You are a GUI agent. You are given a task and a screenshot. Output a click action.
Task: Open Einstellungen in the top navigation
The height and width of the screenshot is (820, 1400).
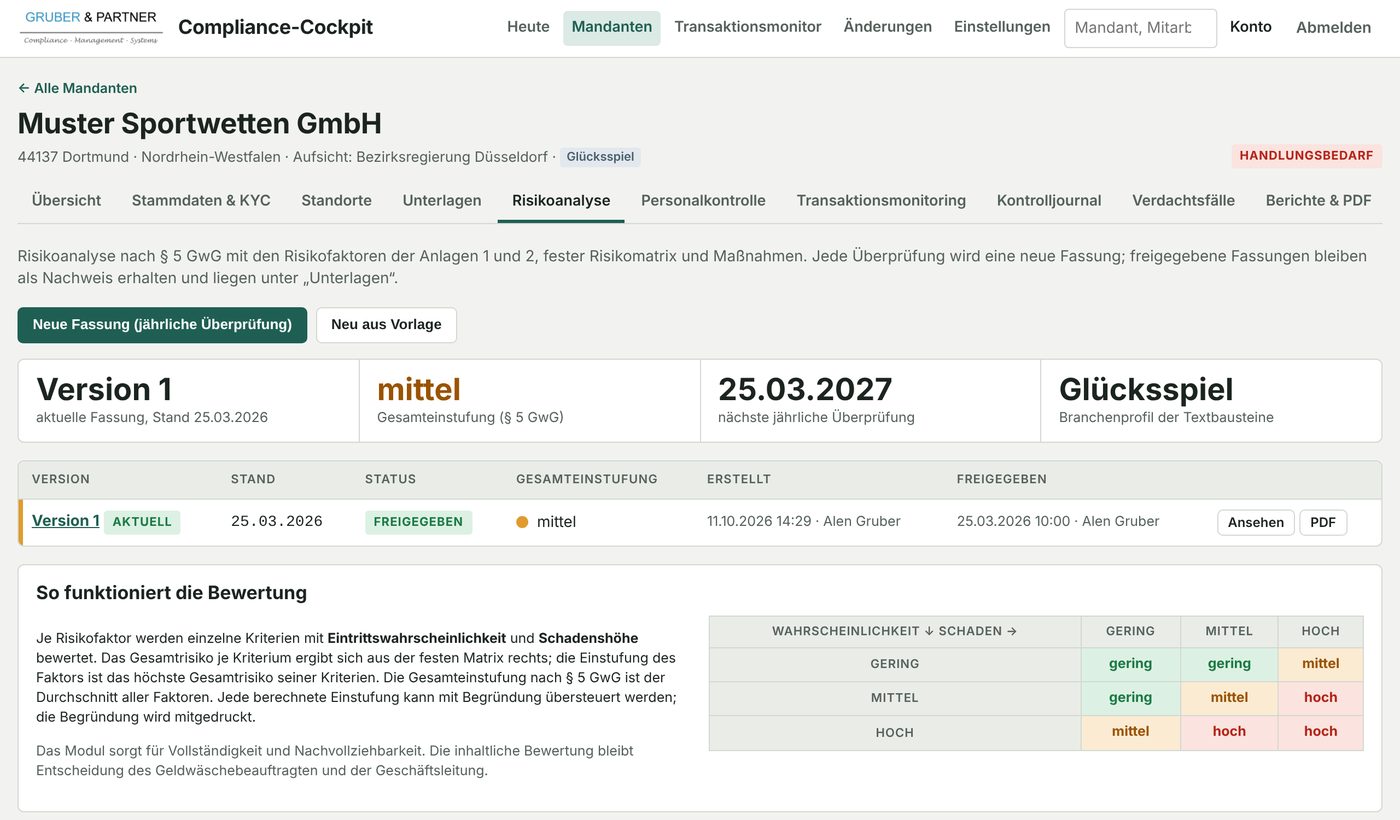(1002, 27)
